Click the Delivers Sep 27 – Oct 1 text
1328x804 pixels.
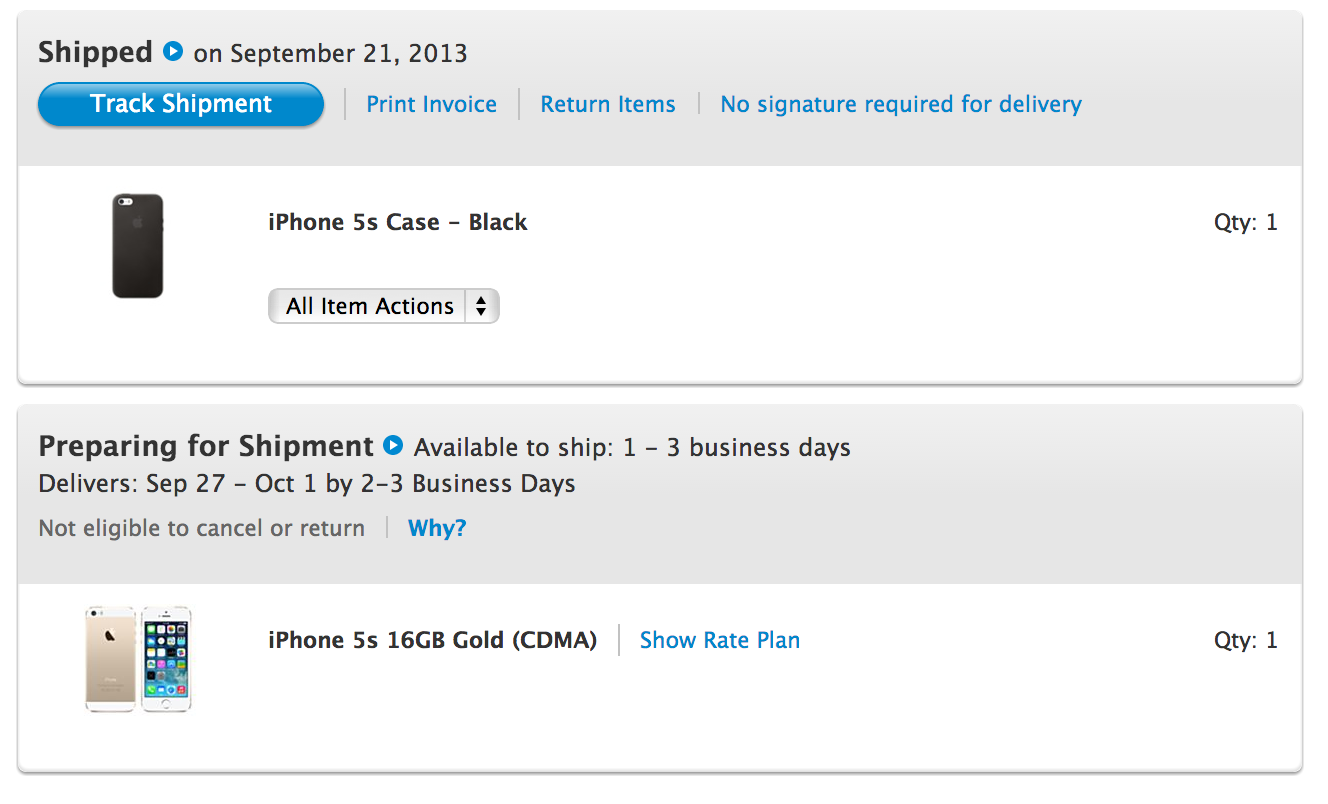click(x=306, y=484)
